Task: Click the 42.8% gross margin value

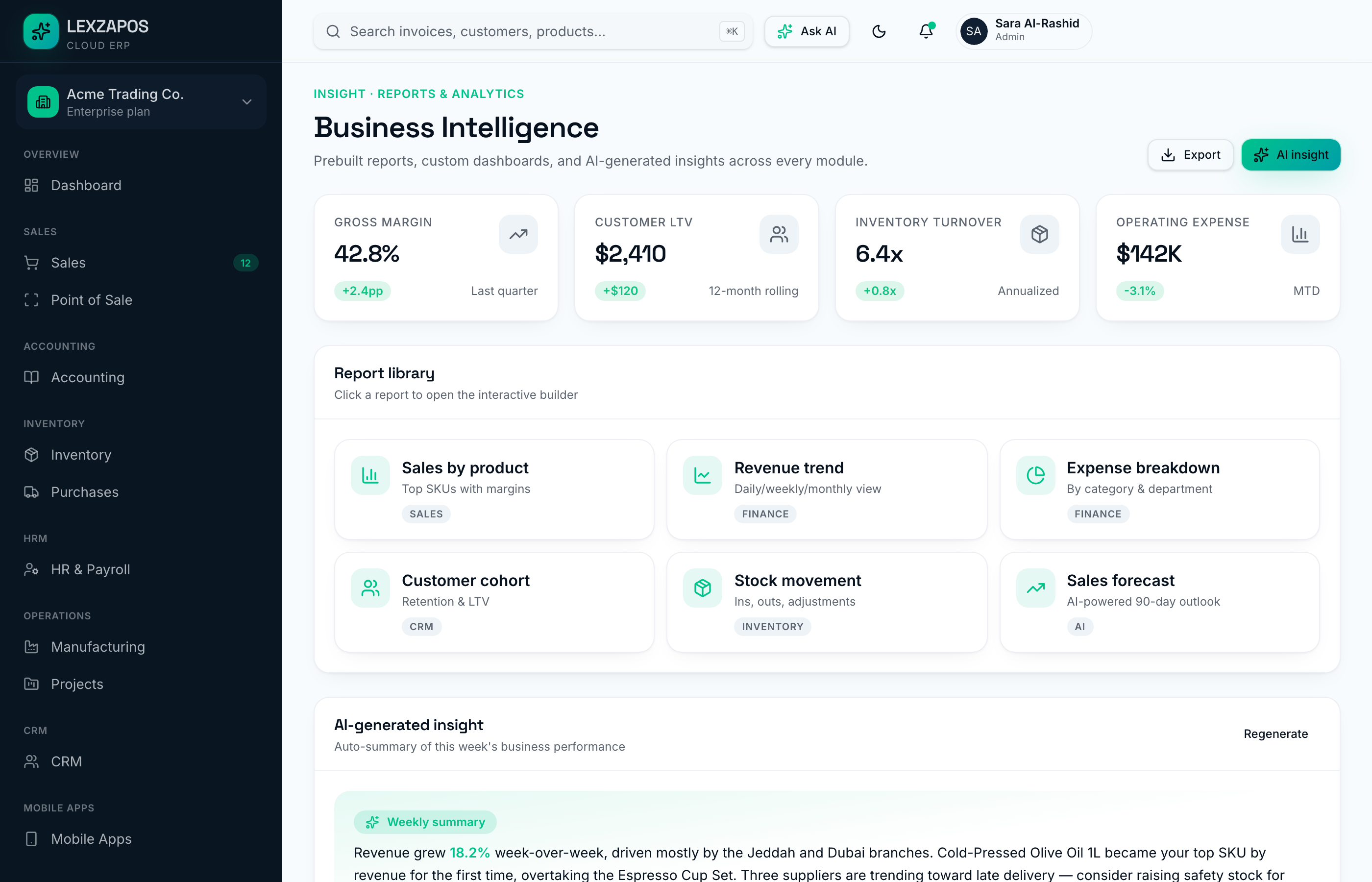Action: pyautogui.click(x=367, y=254)
